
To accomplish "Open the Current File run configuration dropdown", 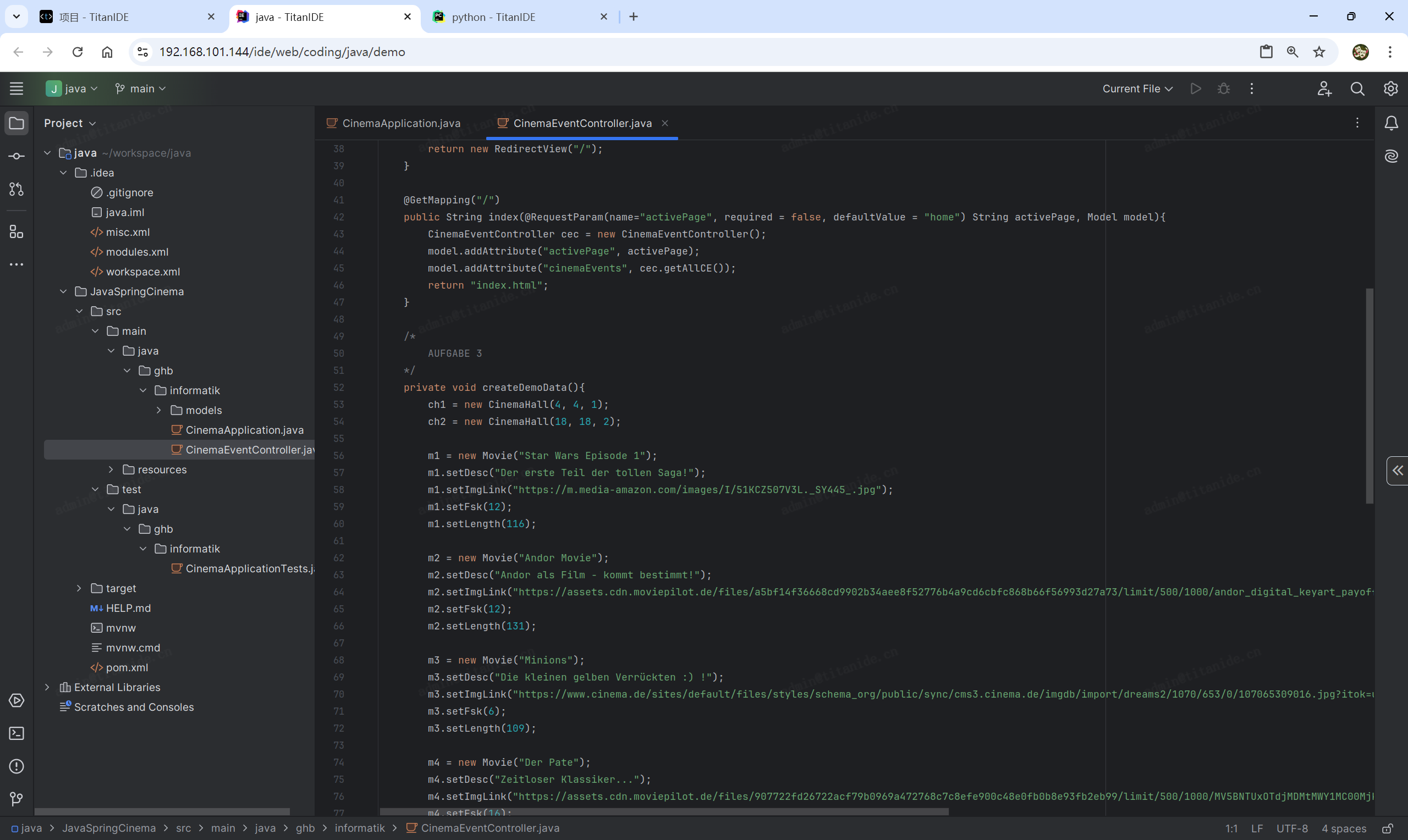I will pos(1137,89).
